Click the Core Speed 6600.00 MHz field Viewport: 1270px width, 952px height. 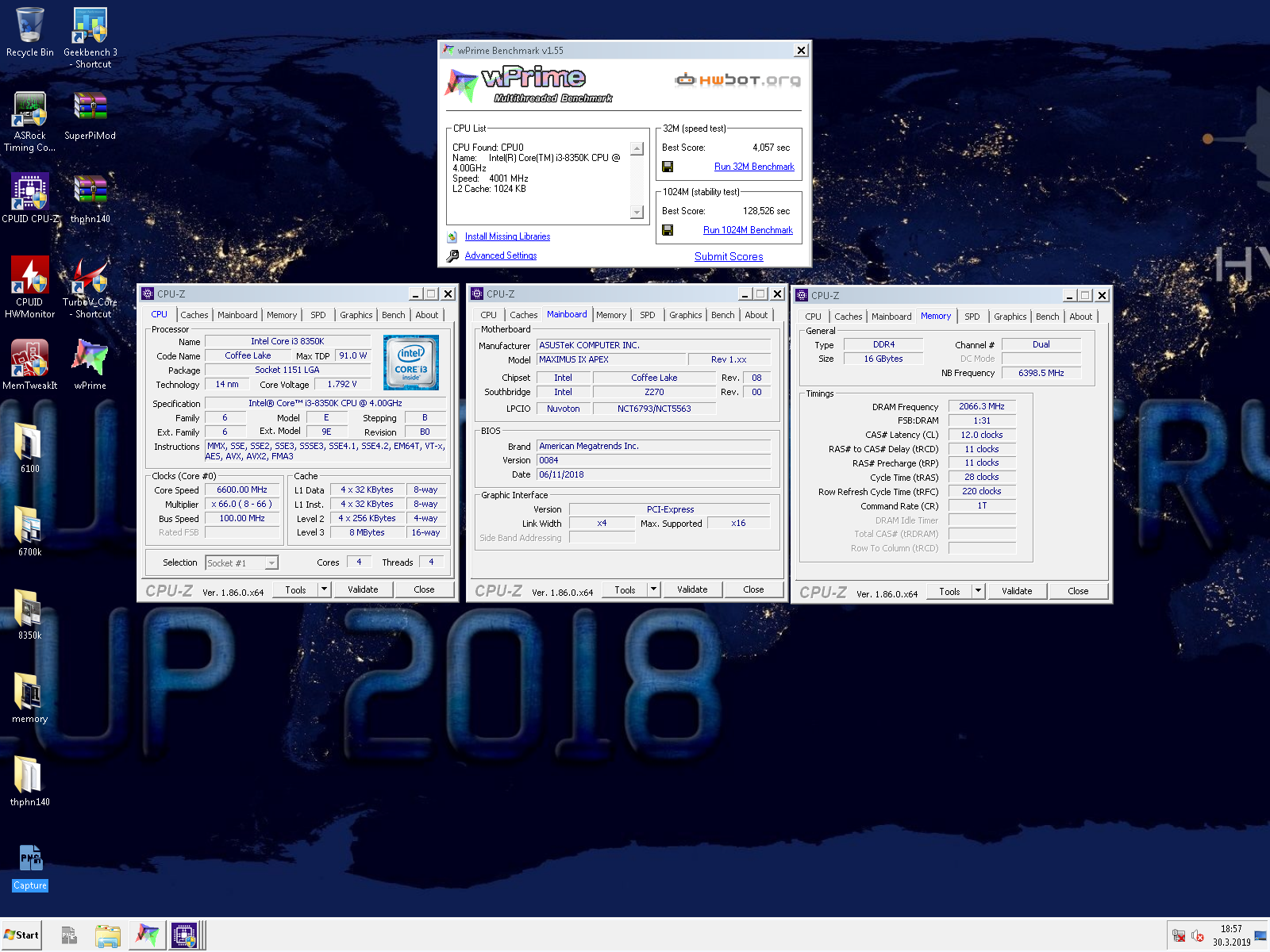point(242,490)
